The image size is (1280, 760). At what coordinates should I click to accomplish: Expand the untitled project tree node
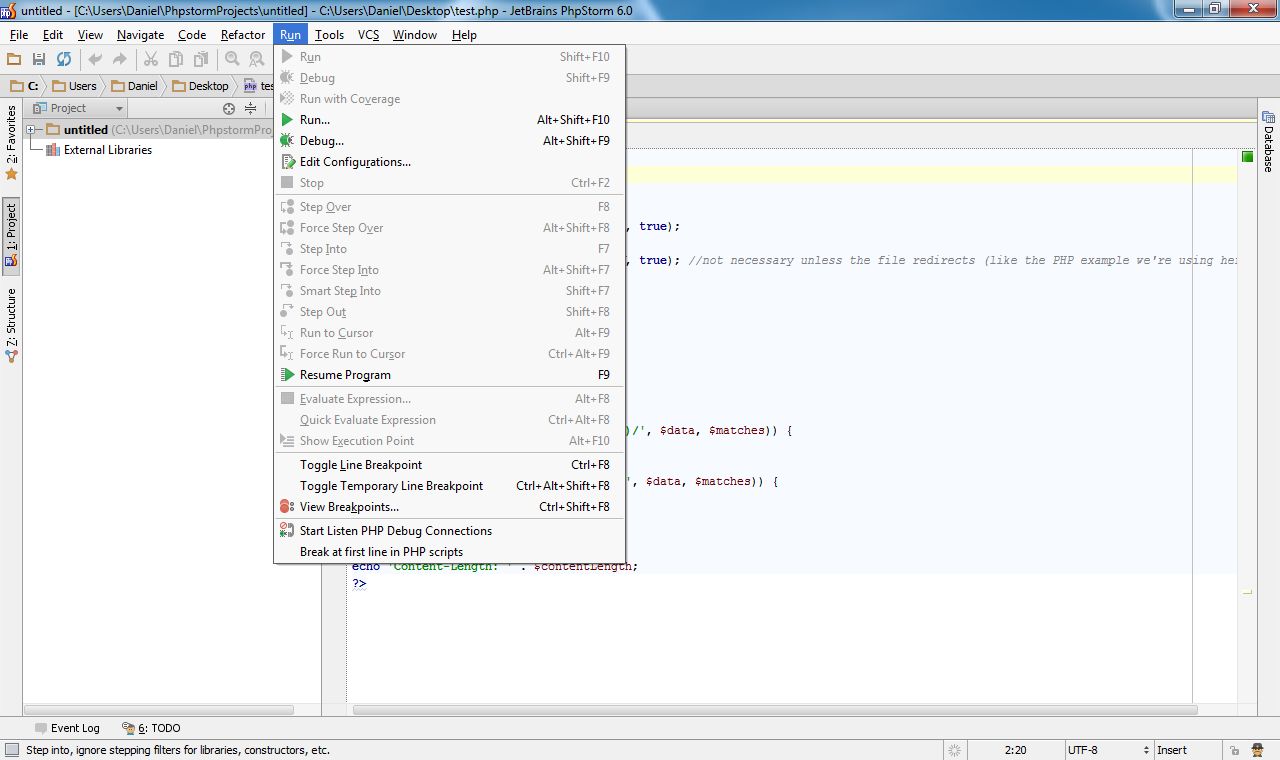31,130
